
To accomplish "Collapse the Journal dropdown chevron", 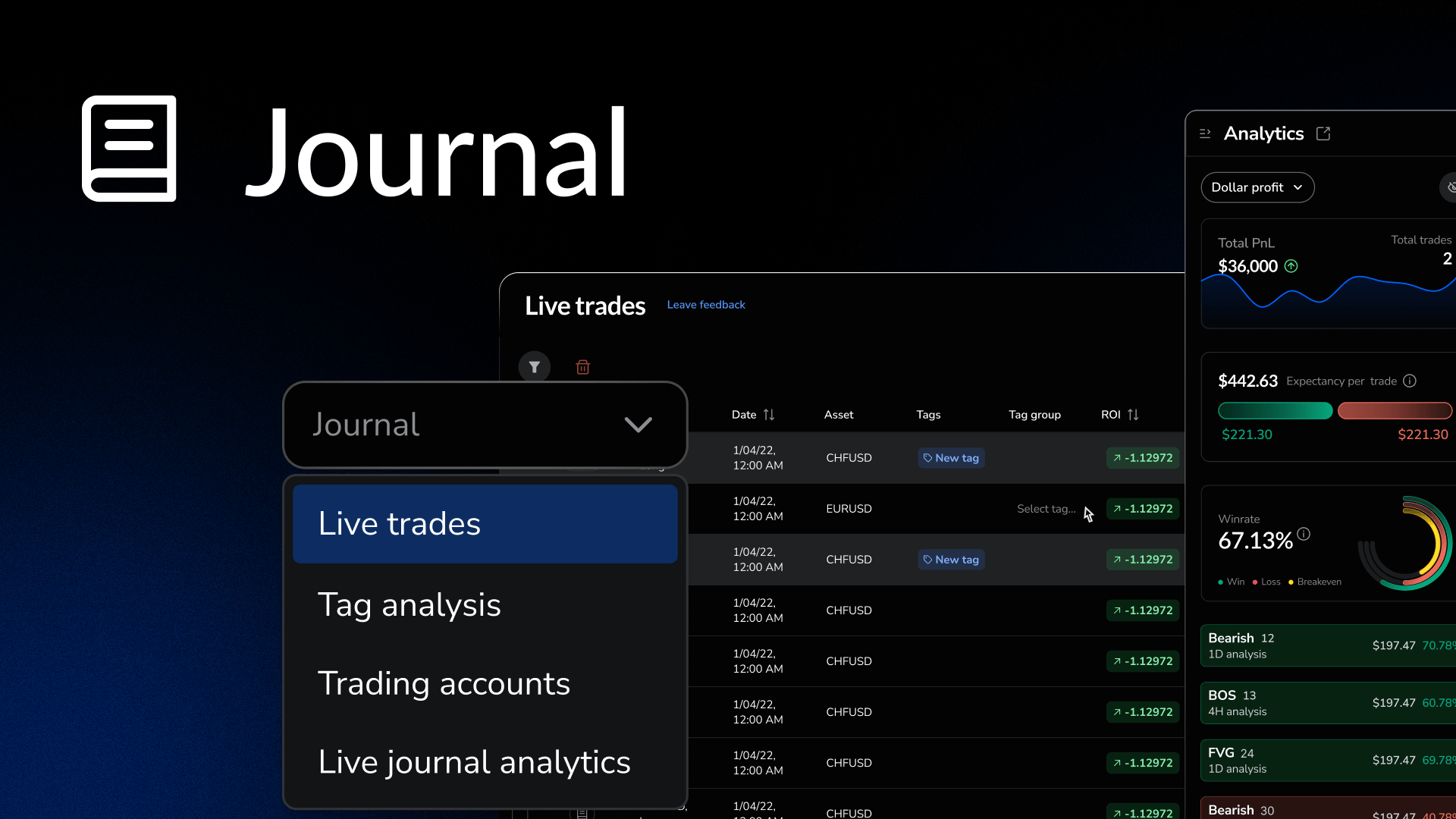I will tap(638, 425).
